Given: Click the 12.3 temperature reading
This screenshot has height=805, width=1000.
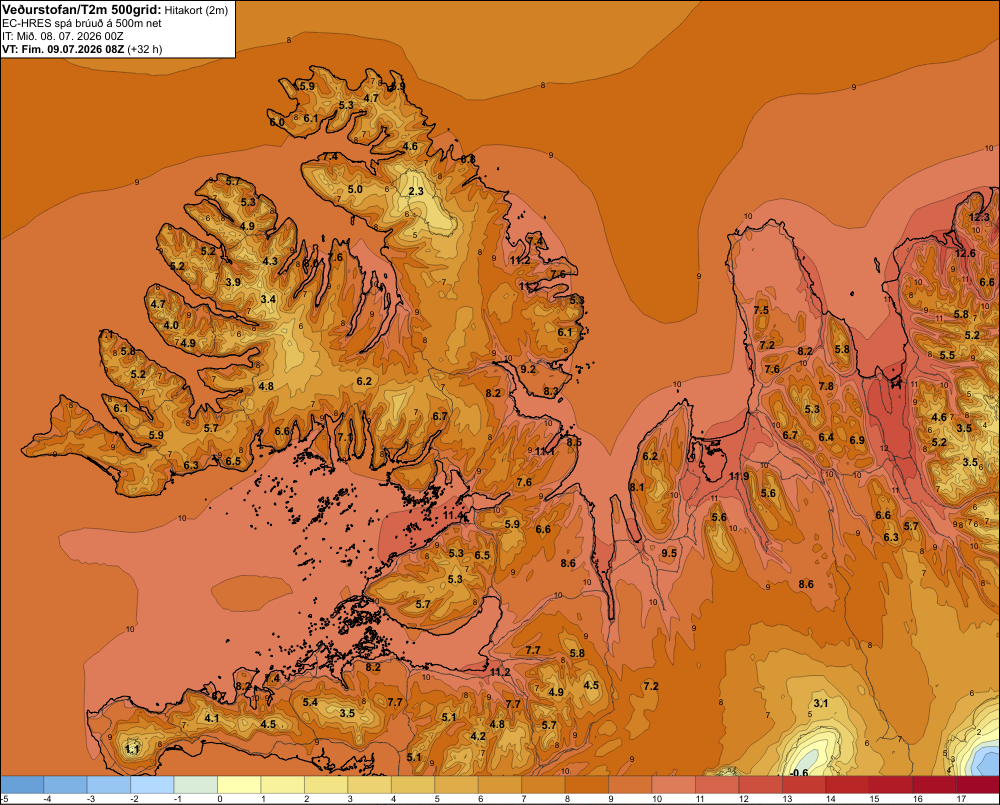Looking at the screenshot, I should click(979, 217).
